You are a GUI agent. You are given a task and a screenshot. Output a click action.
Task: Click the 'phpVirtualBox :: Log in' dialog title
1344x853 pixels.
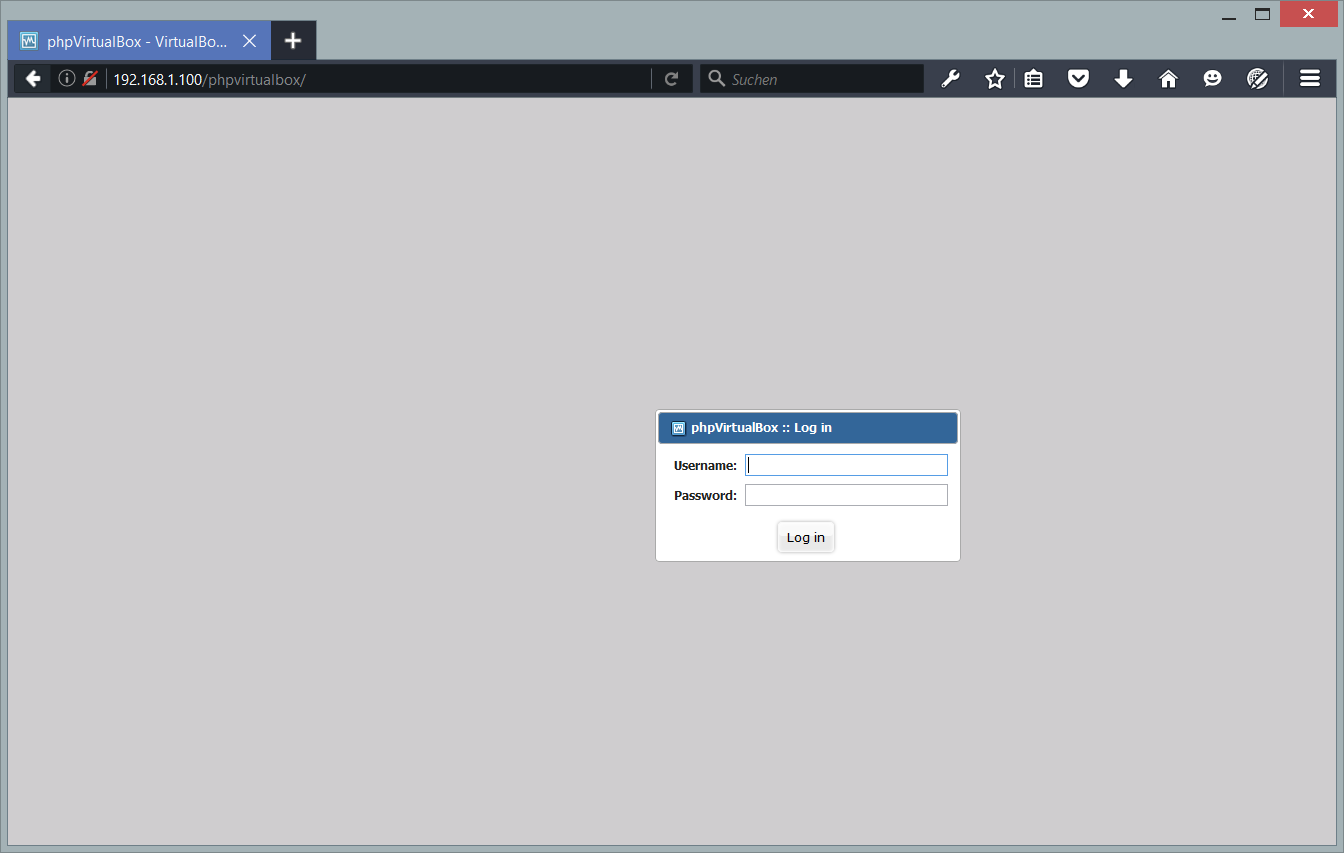(x=761, y=428)
